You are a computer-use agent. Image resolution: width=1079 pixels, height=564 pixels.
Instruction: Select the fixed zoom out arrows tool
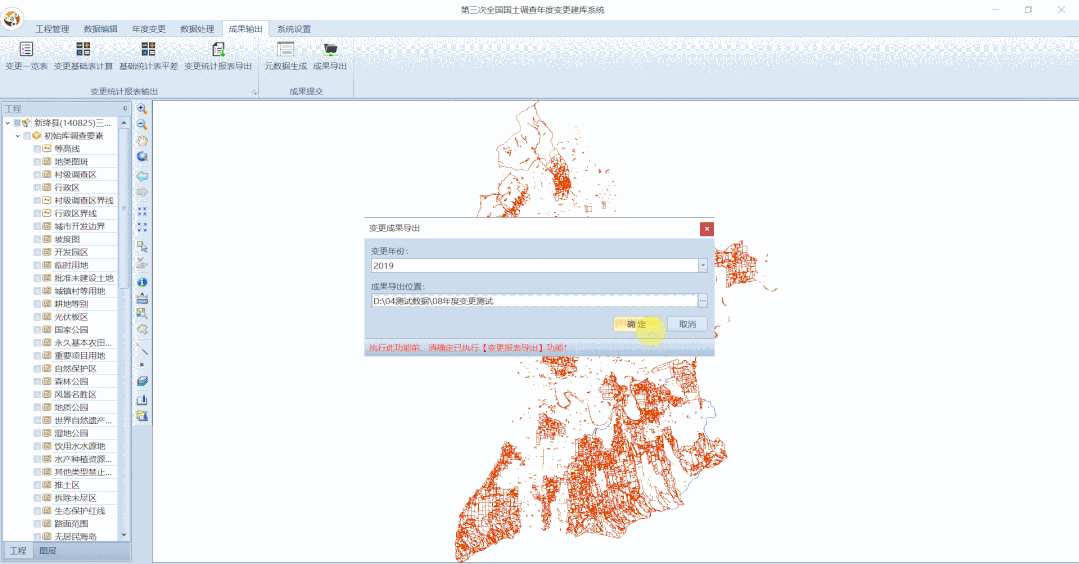click(x=142, y=226)
